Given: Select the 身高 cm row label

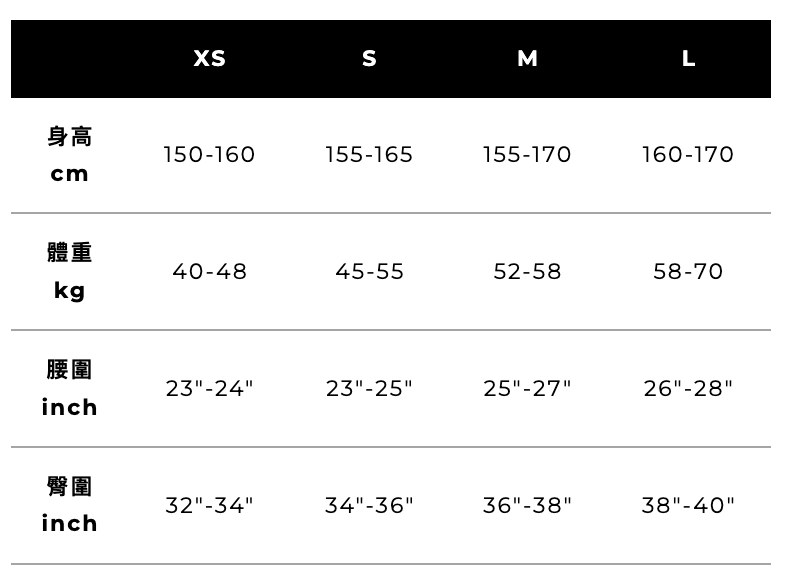Looking at the screenshot, I should pos(70,155).
